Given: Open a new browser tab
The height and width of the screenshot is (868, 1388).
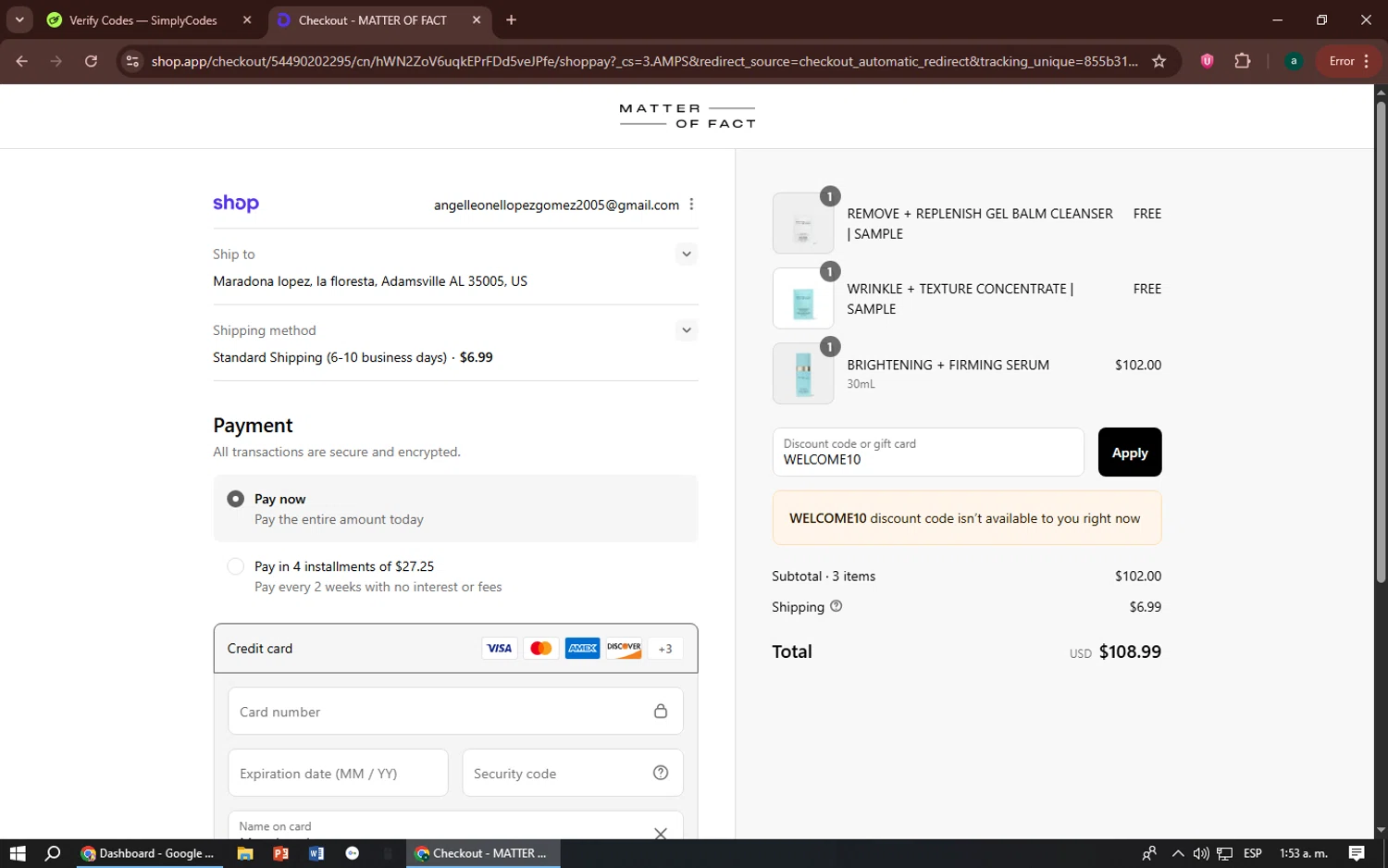Looking at the screenshot, I should point(511,19).
